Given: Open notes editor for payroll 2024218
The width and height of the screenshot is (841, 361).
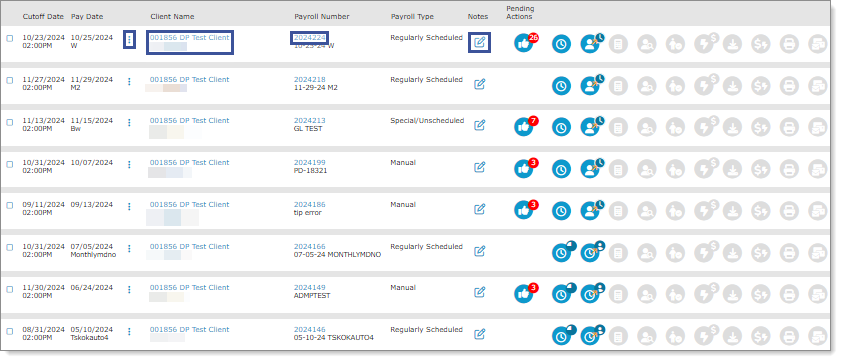Looking at the screenshot, I should [479, 84].
